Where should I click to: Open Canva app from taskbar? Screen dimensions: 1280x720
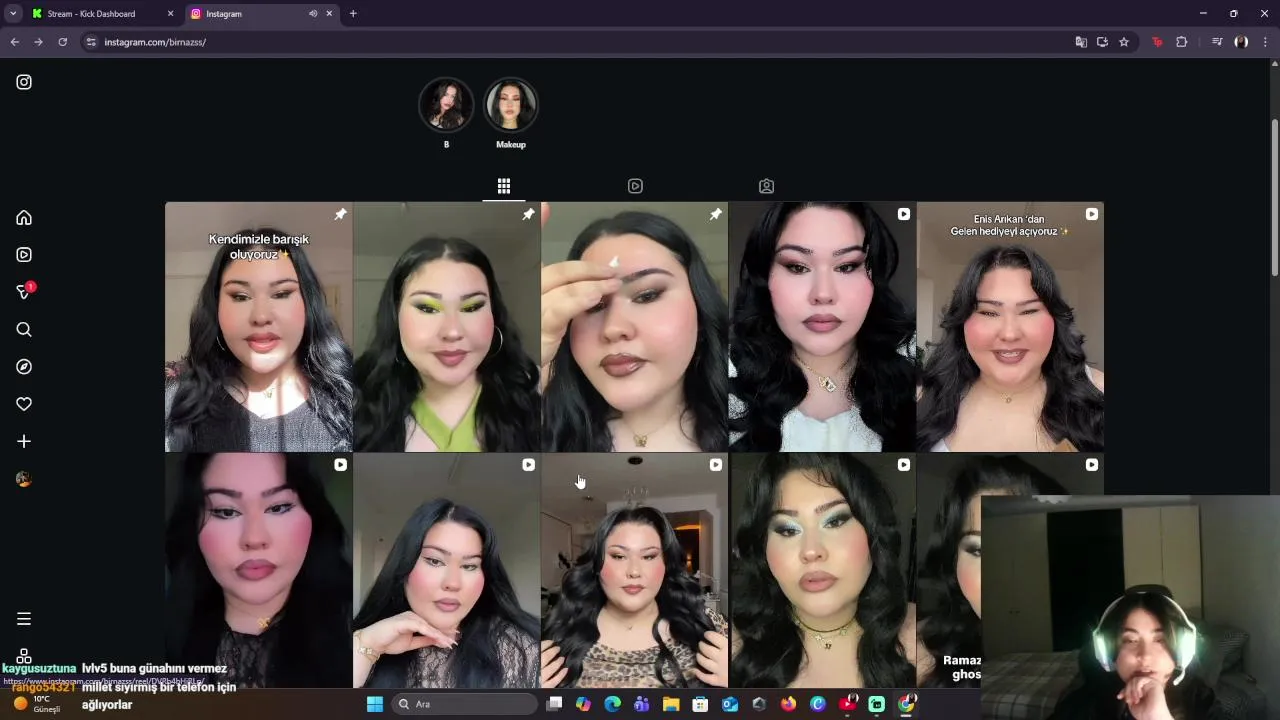[x=818, y=704]
